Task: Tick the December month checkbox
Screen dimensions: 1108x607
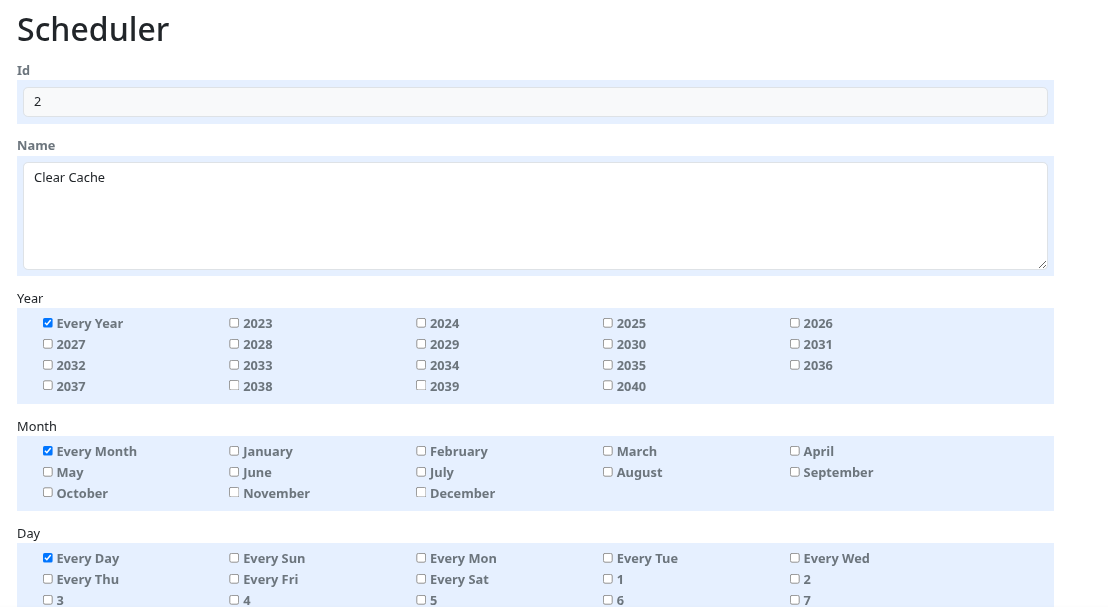Action: (421, 493)
